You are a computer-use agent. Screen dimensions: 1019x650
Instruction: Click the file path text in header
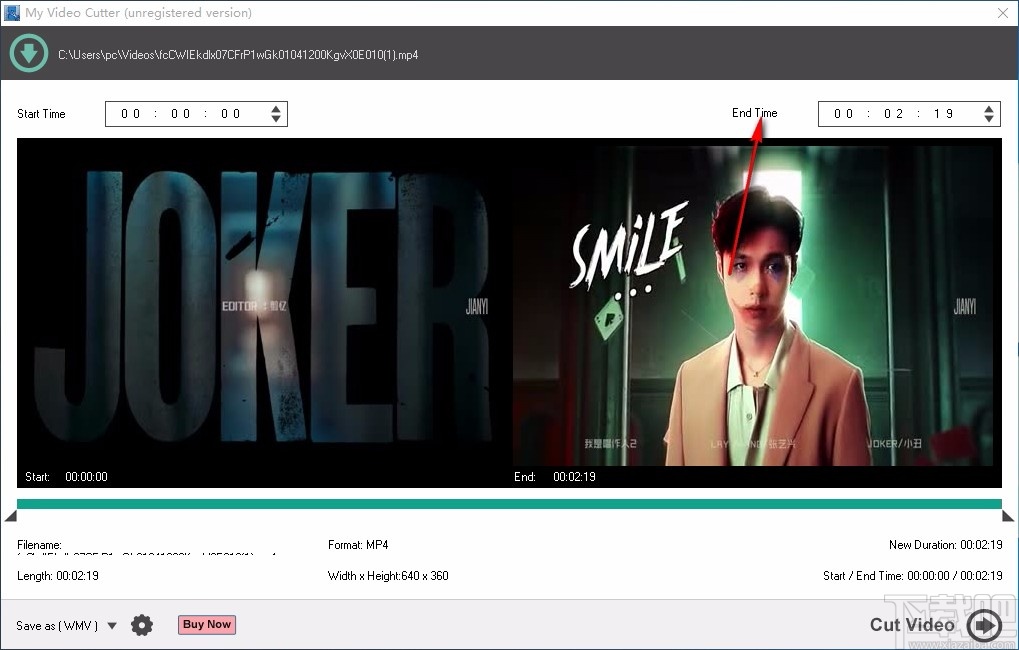tap(238, 55)
